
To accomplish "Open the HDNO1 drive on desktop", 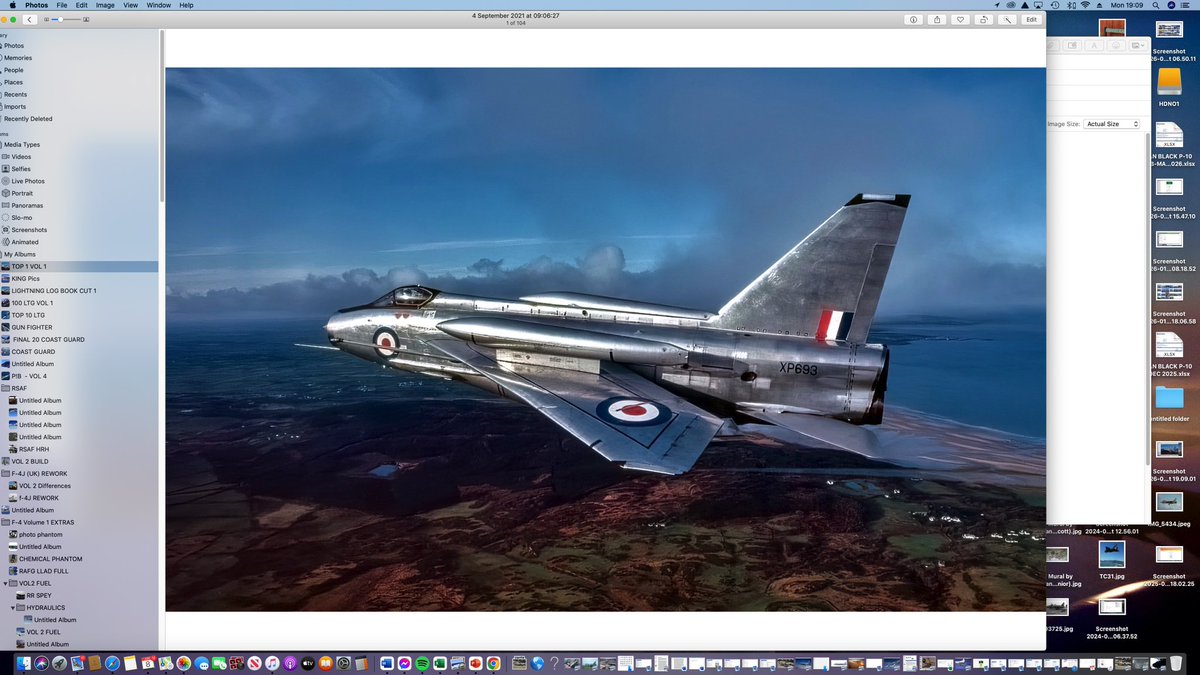I will (x=1168, y=84).
